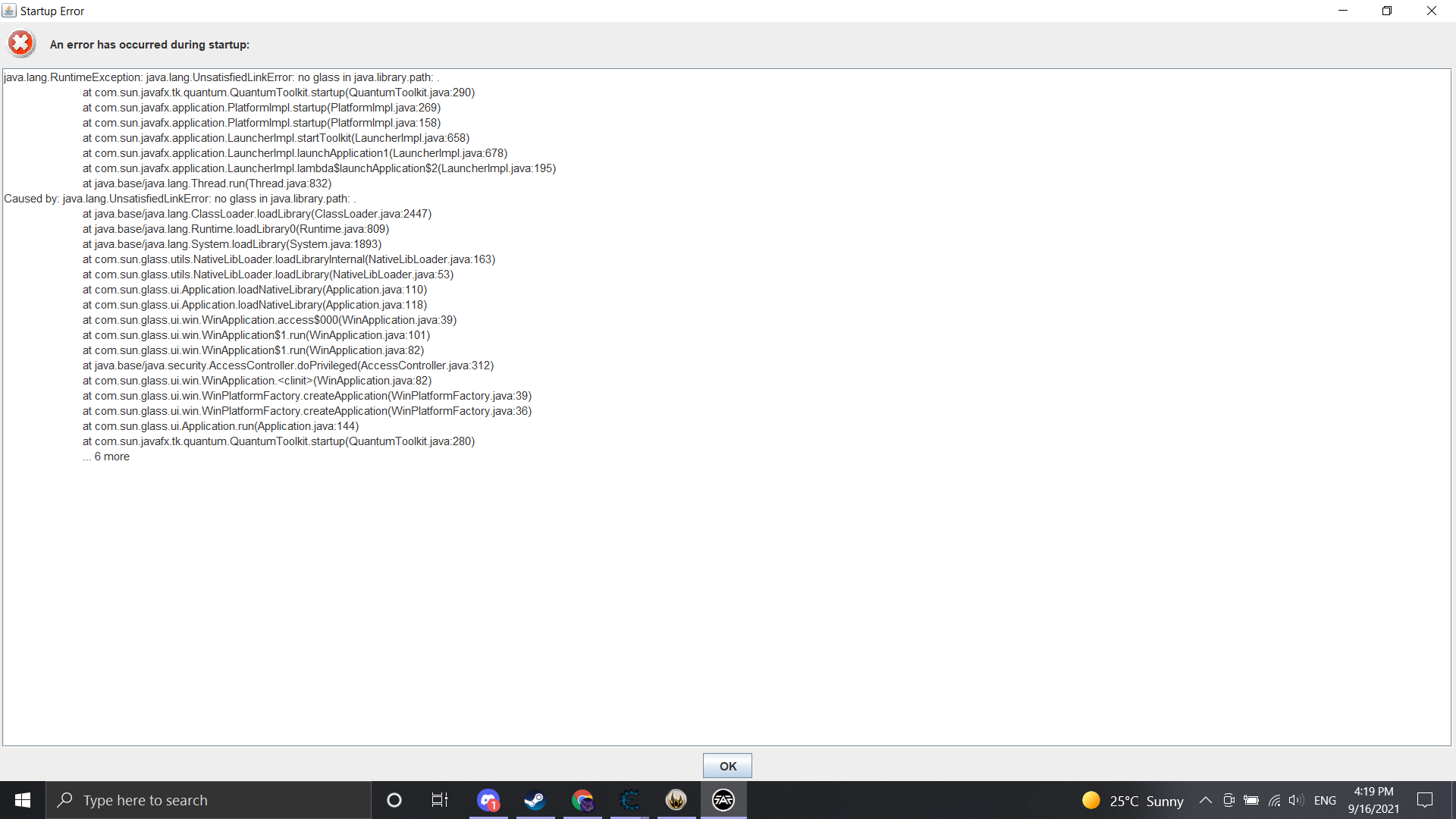Open Cortana via the circle icon
This screenshot has width=1456, height=819.
pyautogui.click(x=394, y=800)
